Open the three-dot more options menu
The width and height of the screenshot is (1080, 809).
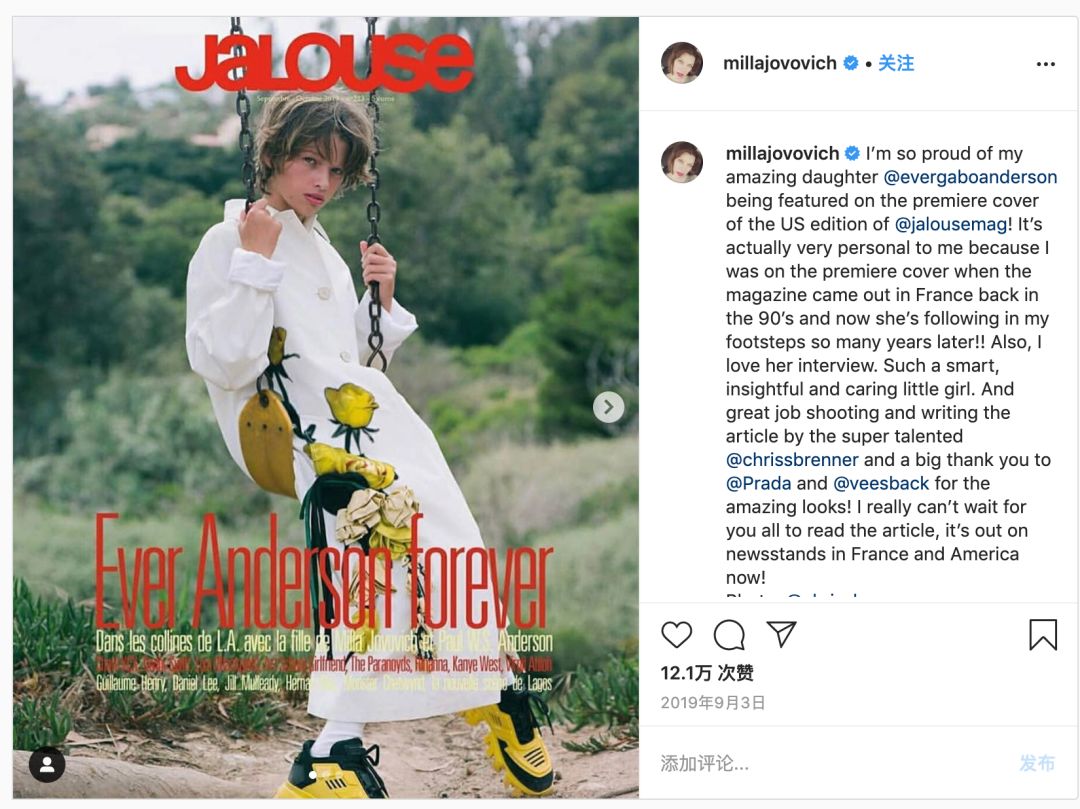pyautogui.click(x=1046, y=64)
